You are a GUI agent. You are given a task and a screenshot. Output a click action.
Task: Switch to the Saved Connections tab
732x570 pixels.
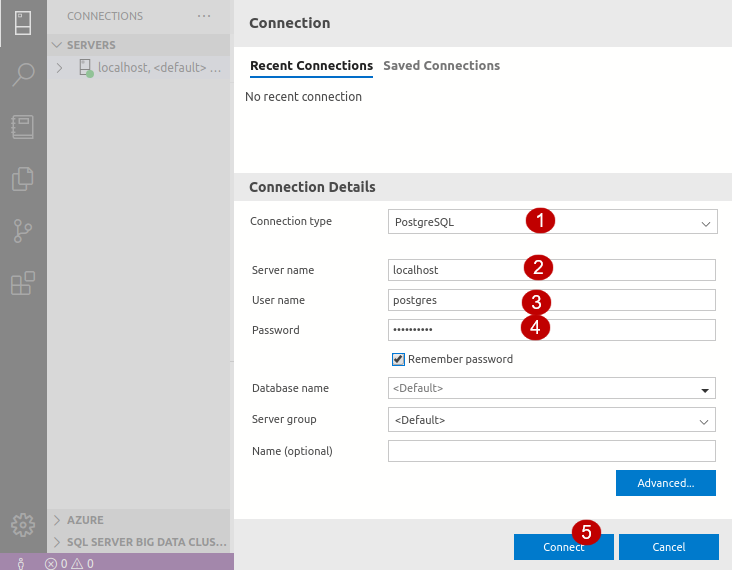441,66
